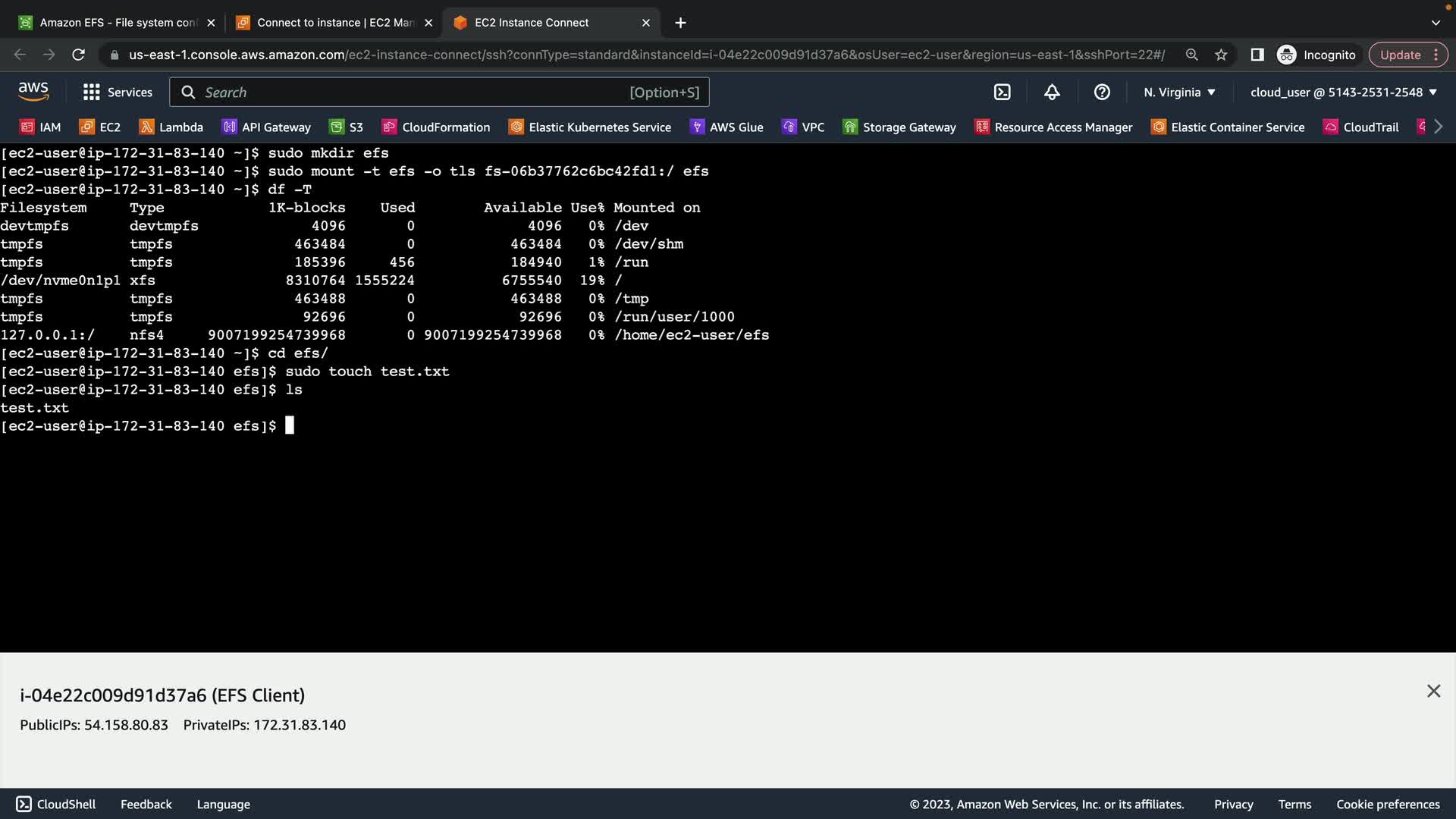
Task: Open the help question mark icon
Action: click(x=1102, y=92)
